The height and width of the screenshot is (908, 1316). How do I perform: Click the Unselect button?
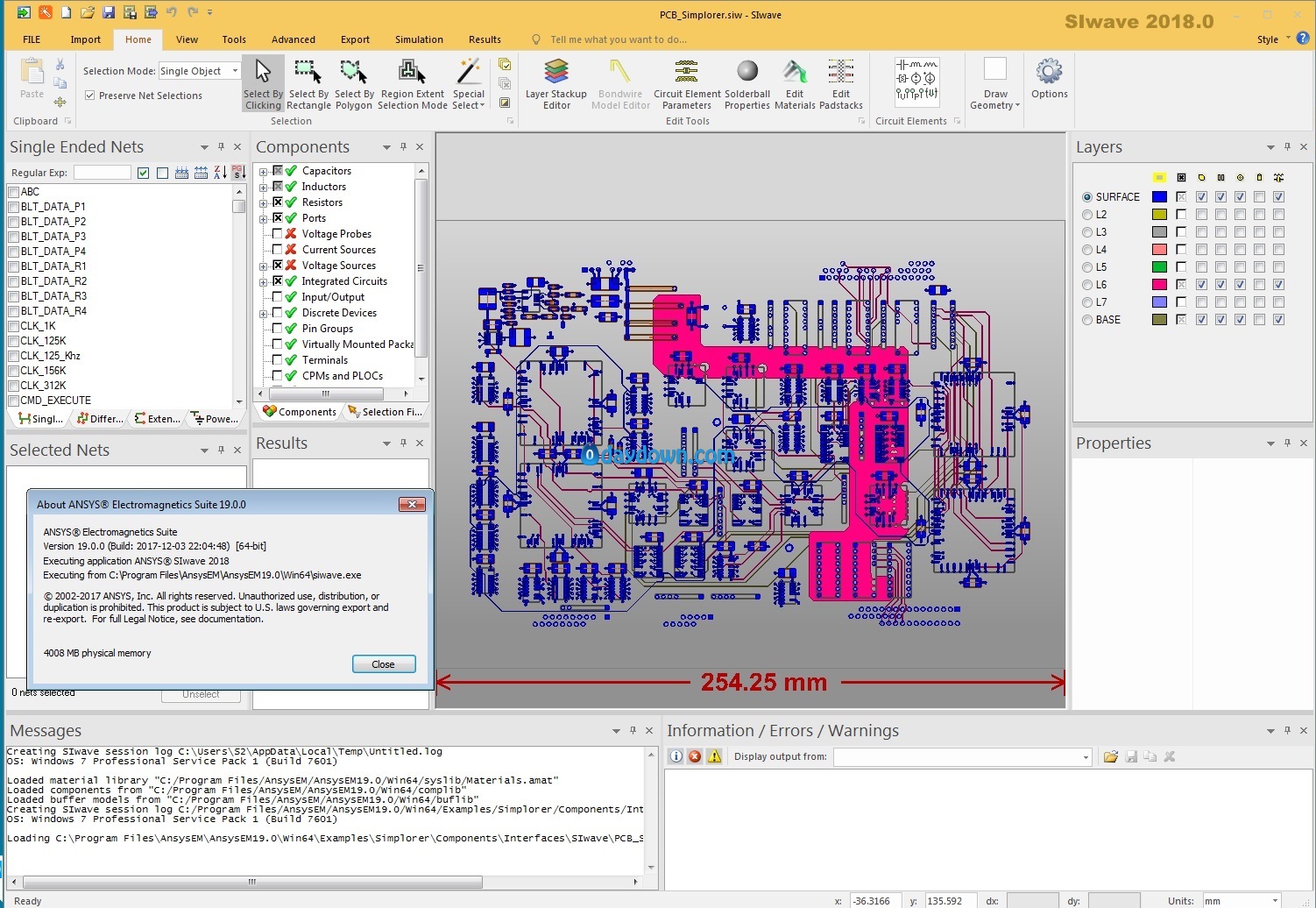click(x=202, y=694)
